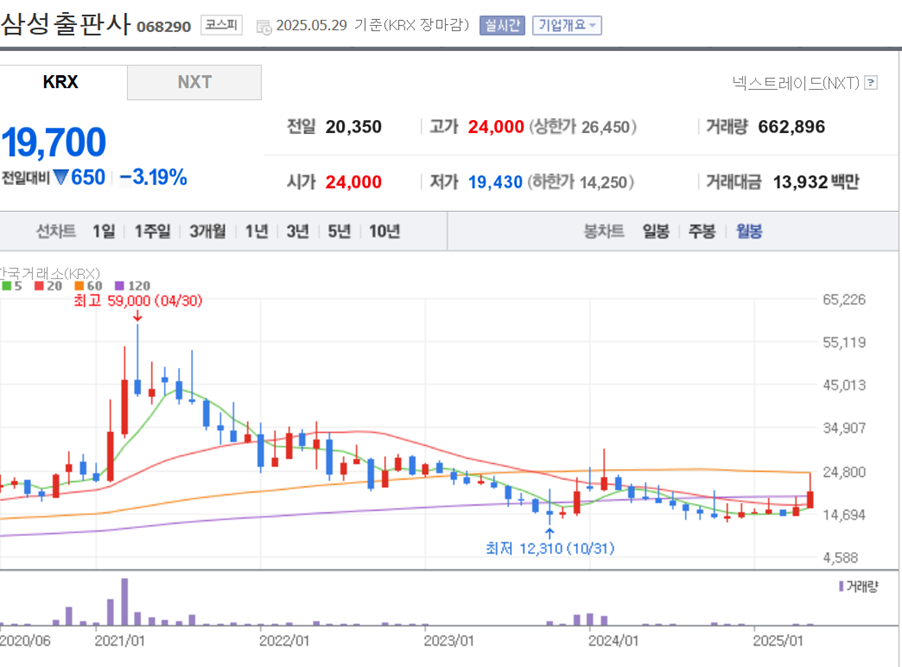
Task: Select the 일봉 daily candle chart
Action: [656, 231]
